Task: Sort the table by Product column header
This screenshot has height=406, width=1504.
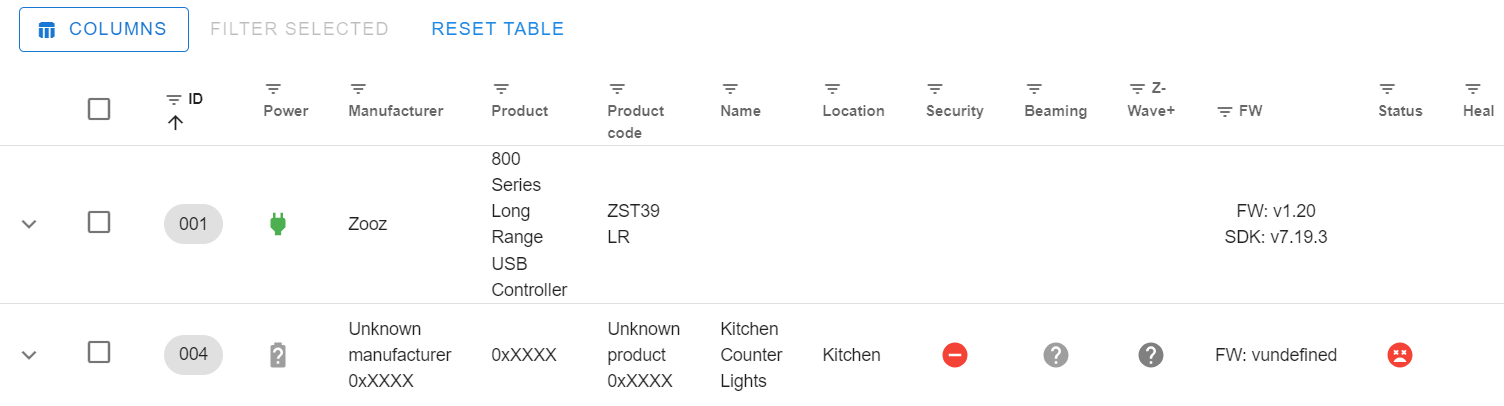Action: tap(519, 111)
